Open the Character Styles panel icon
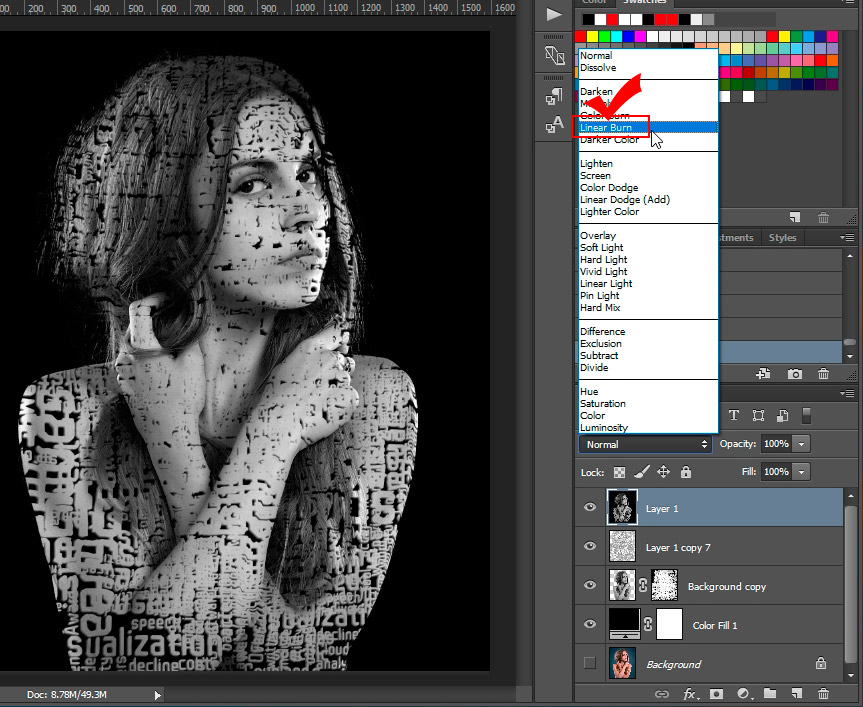 pyautogui.click(x=554, y=124)
